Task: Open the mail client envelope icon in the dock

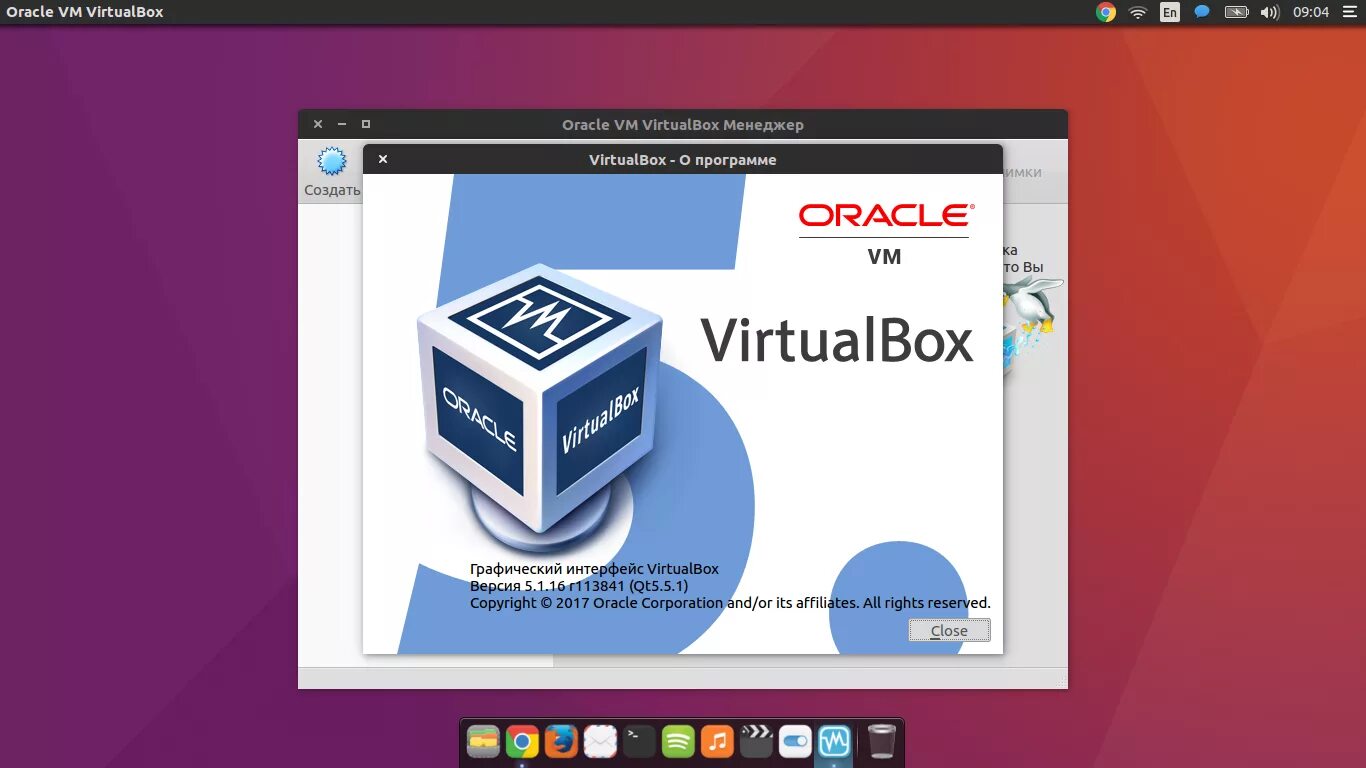Action: coord(600,741)
